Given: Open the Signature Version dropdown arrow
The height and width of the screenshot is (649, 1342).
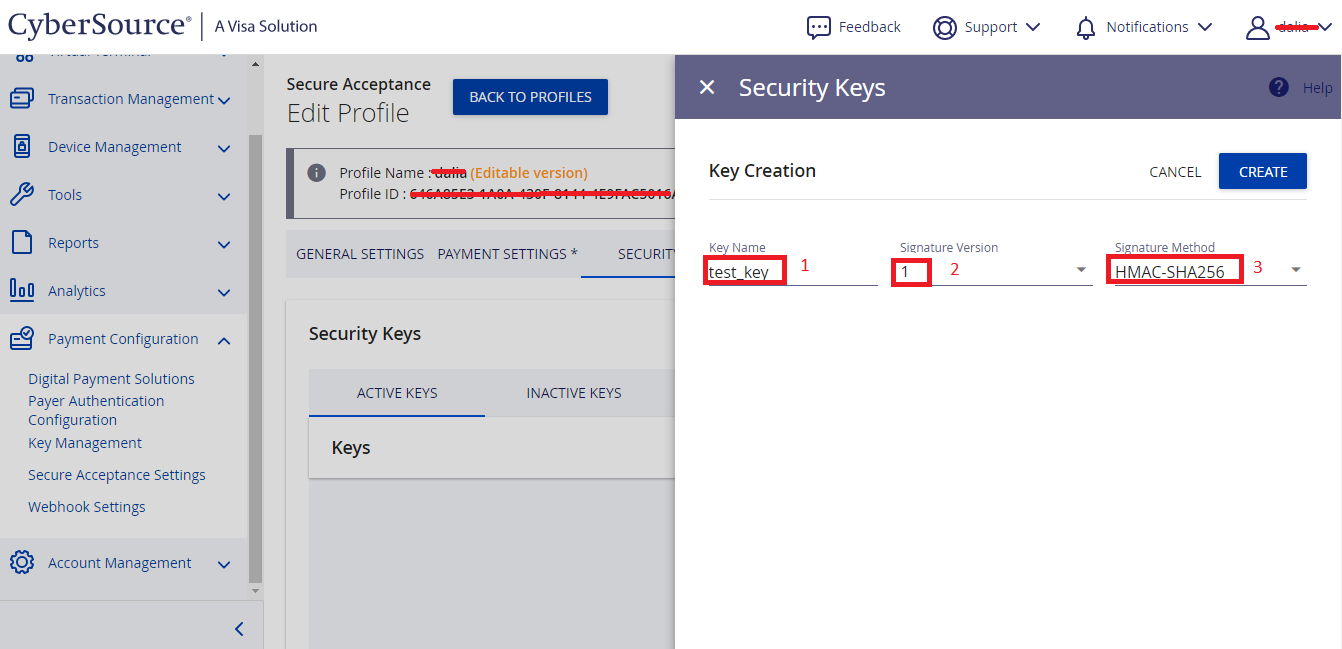Looking at the screenshot, I should pyautogui.click(x=1081, y=270).
